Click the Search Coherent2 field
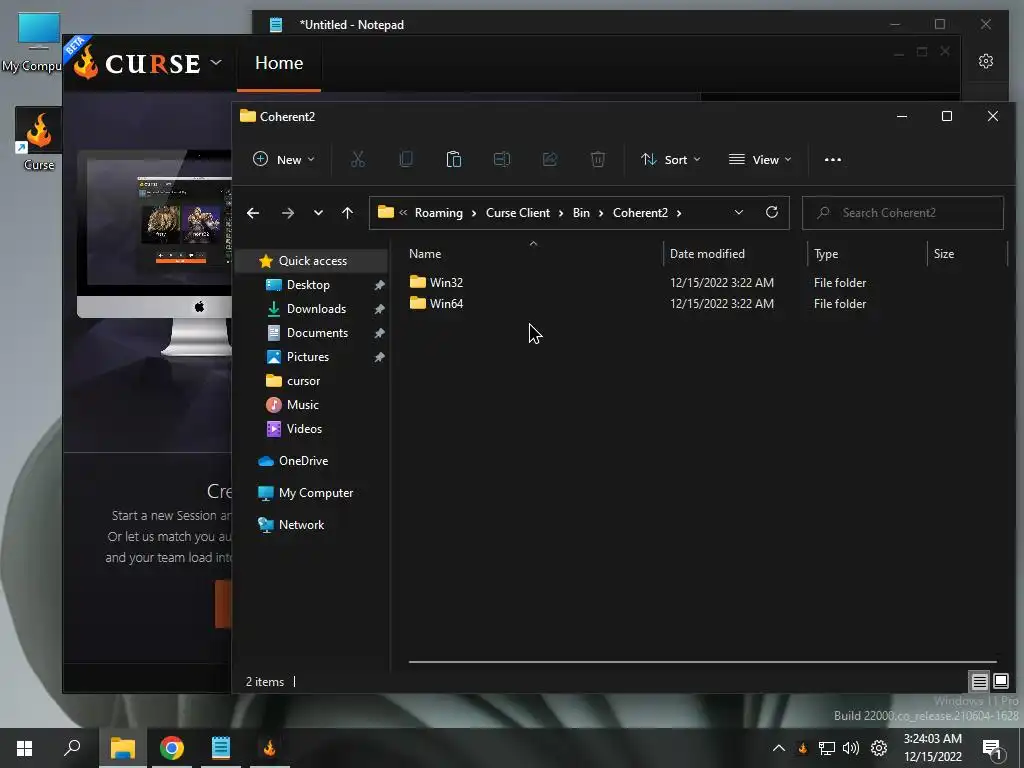The image size is (1024, 768). pos(903,213)
